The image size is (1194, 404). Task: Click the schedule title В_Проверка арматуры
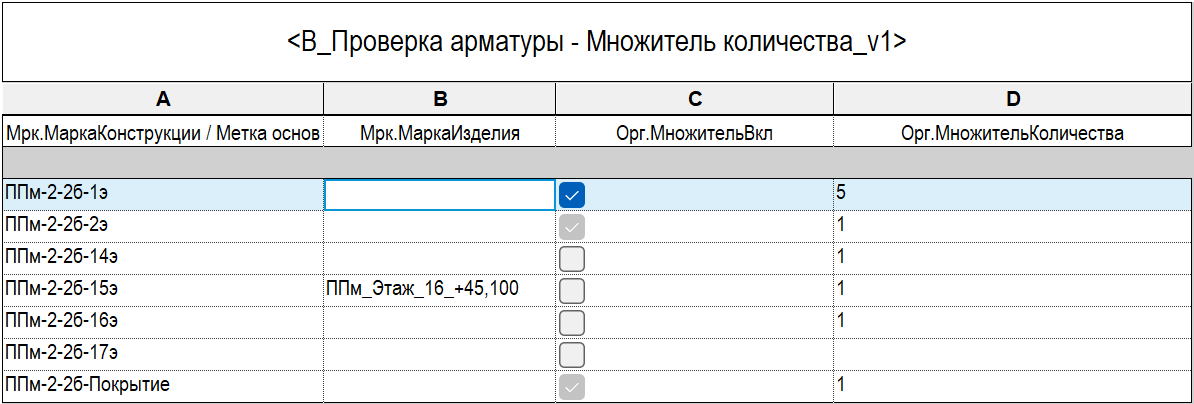[x=597, y=42]
